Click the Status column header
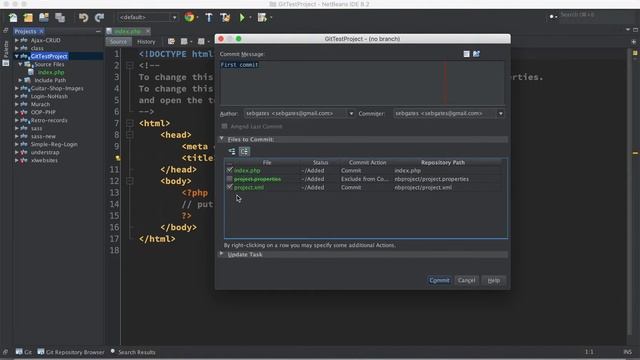Screen dimensions: 640x360 320,162
